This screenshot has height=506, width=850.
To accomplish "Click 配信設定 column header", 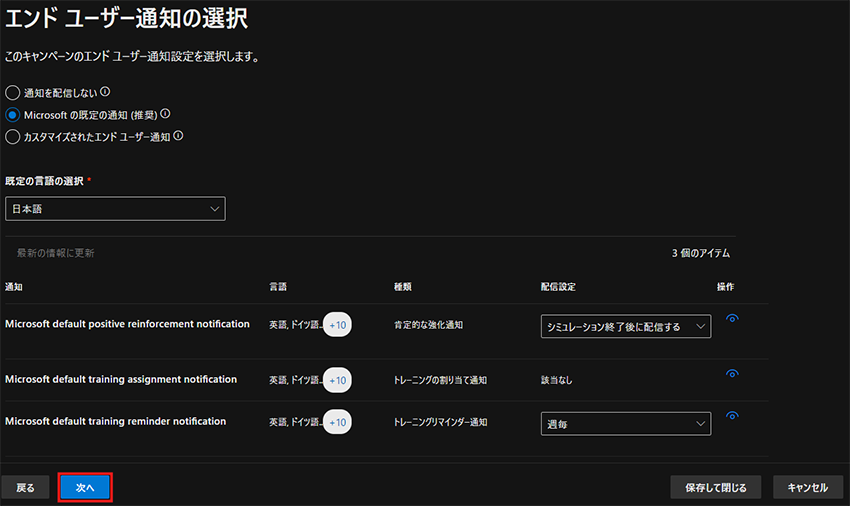I will pos(558,287).
